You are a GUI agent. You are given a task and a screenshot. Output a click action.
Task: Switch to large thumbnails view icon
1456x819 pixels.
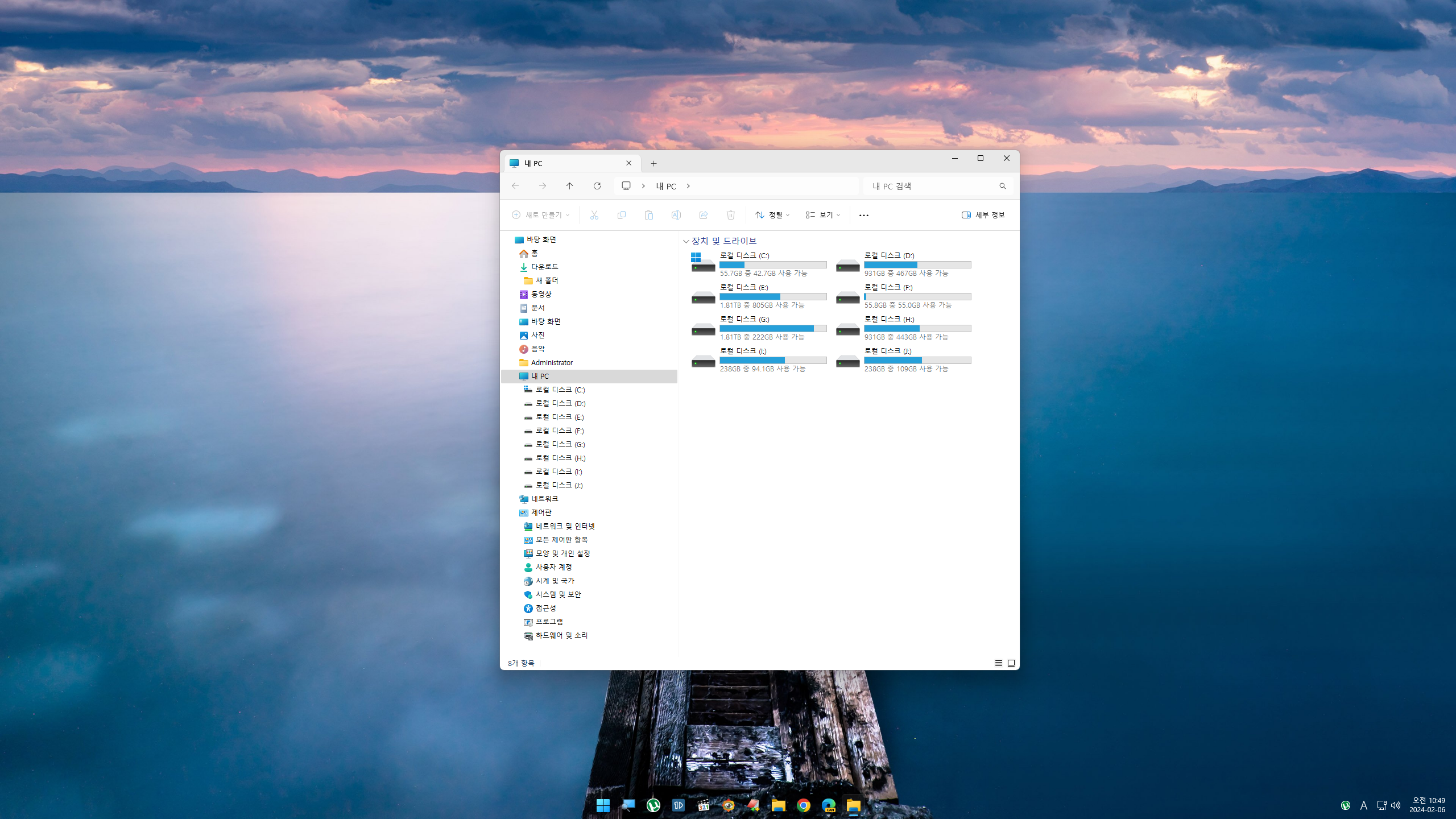coord(1011,663)
